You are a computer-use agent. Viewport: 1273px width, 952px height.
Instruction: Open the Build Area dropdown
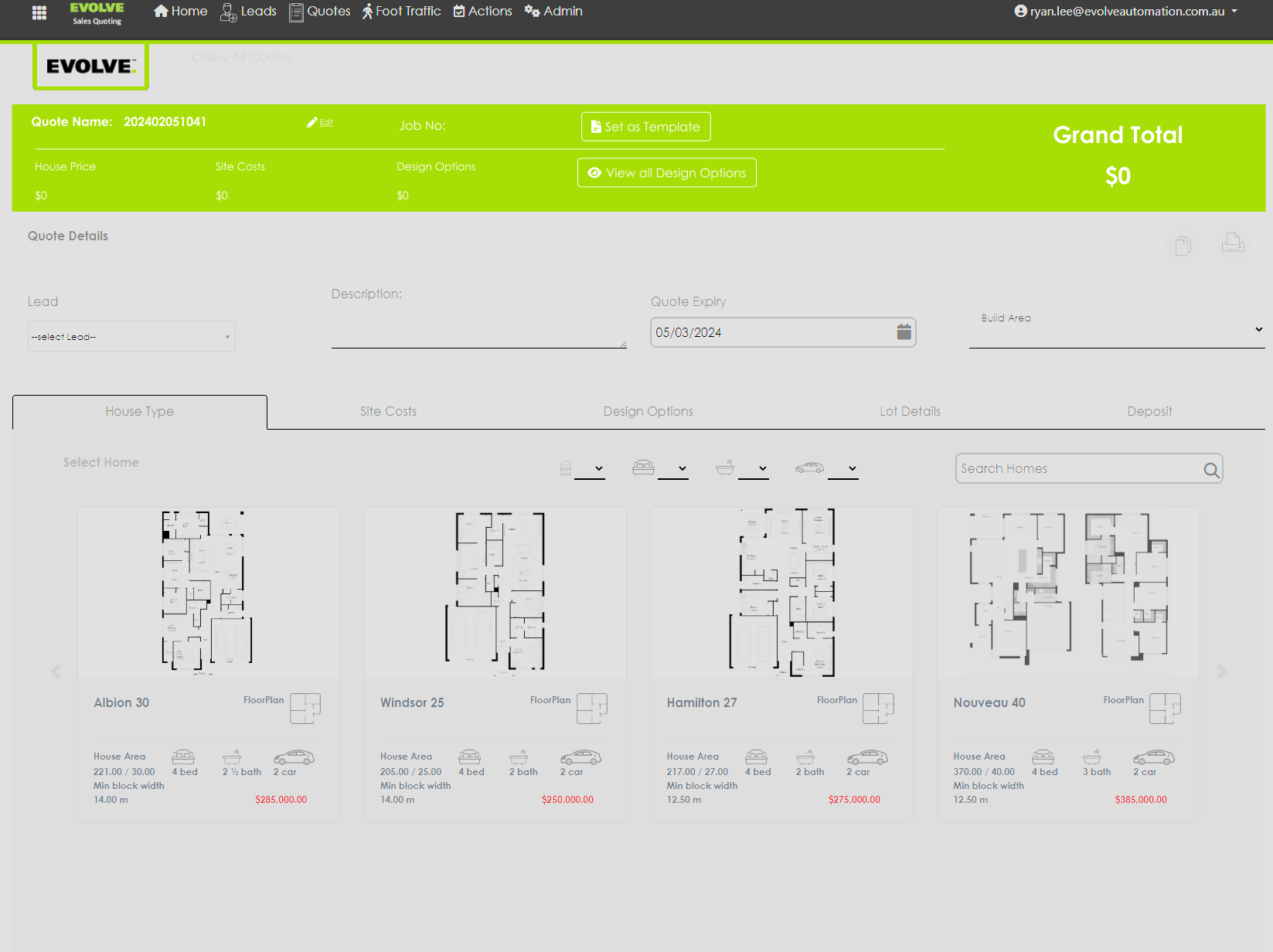tap(1116, 330)
